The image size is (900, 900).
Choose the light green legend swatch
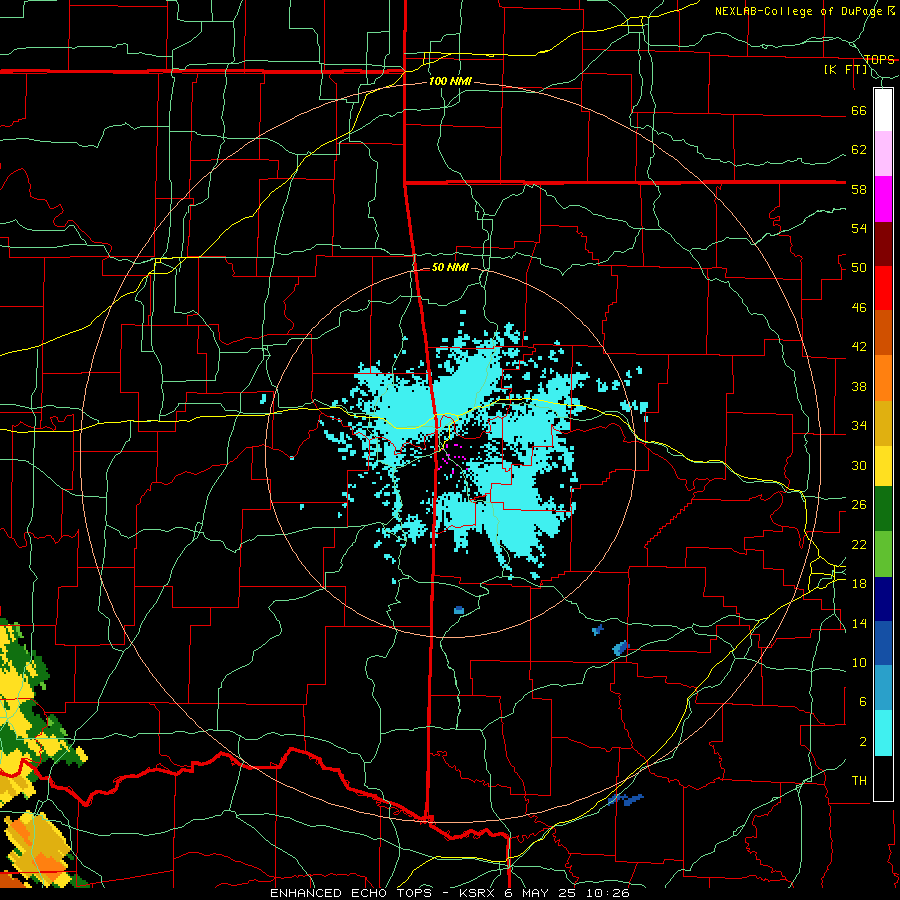click(883, 554)
